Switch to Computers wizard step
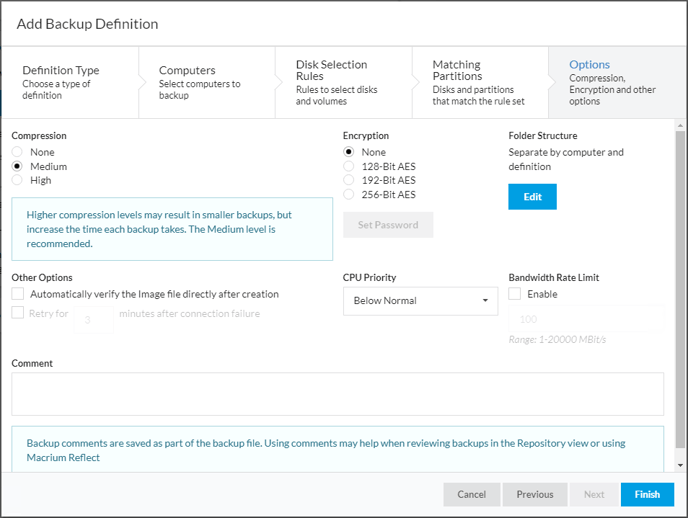The height and width of the screenshot is (518, 688). coord(205,82)
